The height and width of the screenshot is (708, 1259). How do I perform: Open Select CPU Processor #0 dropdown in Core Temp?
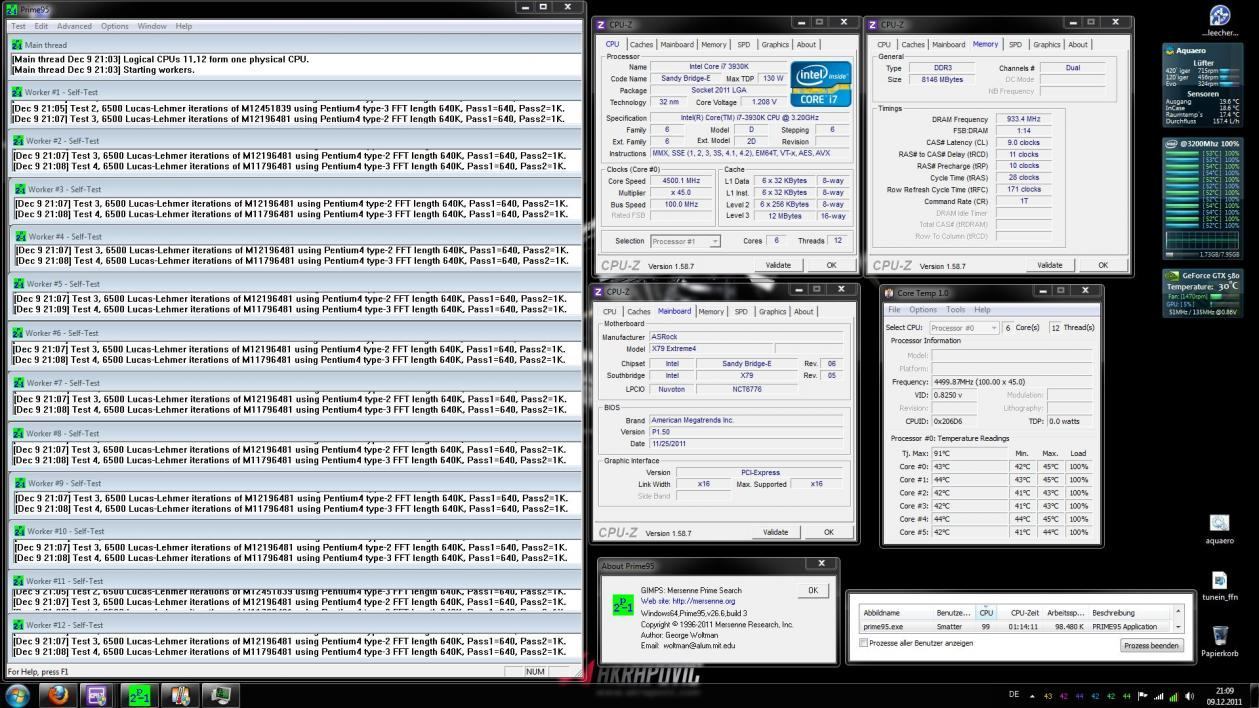point(964,327)
